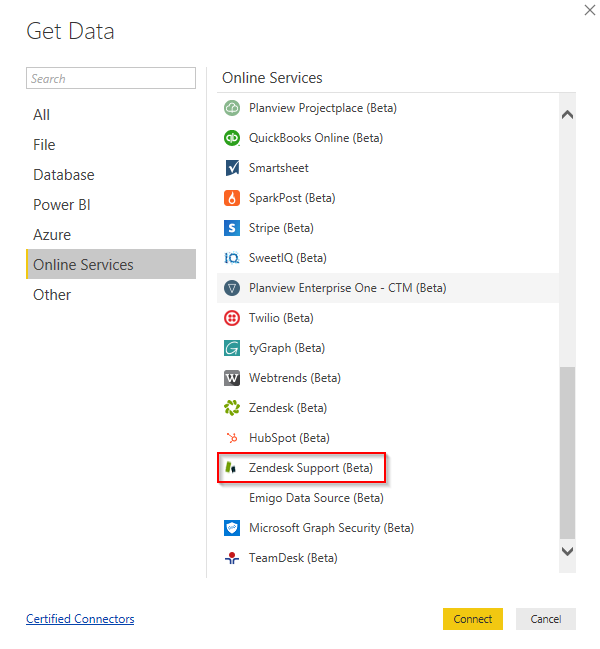The width and height of the screenshot is (600, 649).
Task: Click the scrollbar up arrow
Action: [567, 115]
